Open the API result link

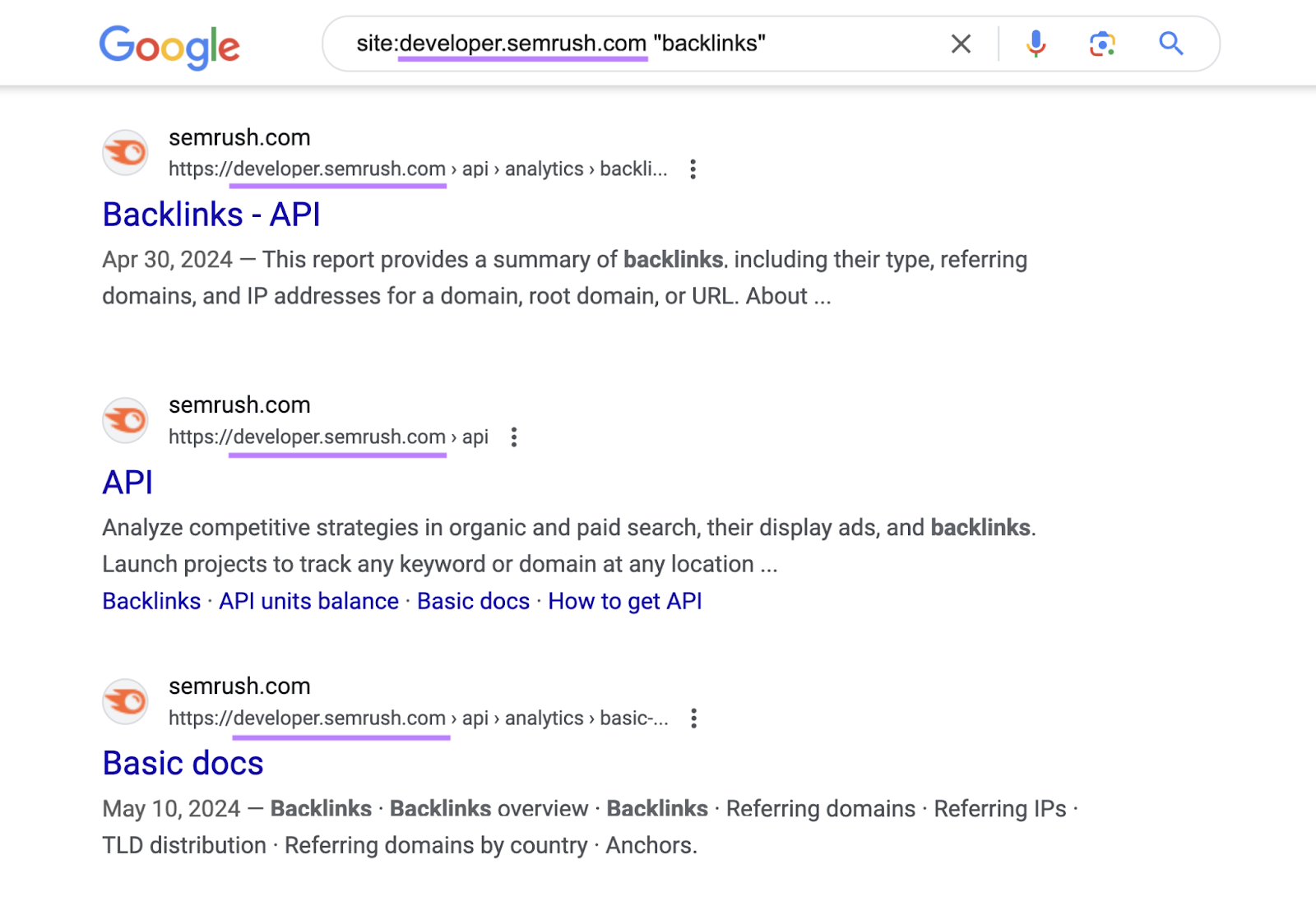[126, 483]
